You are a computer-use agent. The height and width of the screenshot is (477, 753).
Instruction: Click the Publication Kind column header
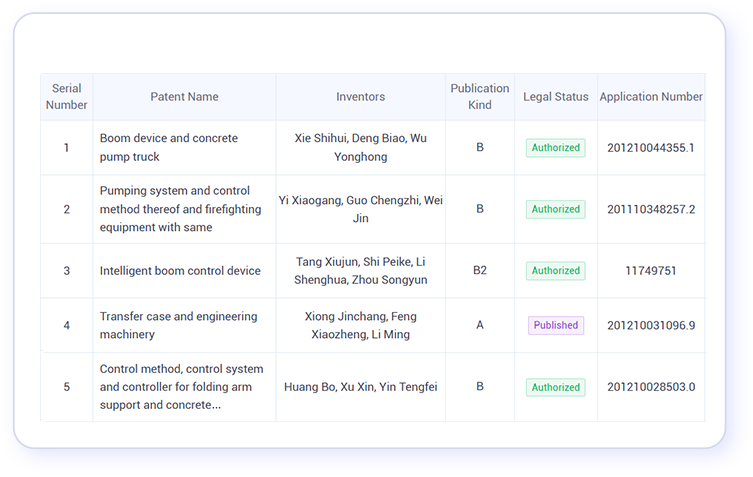tap(480, 97)
